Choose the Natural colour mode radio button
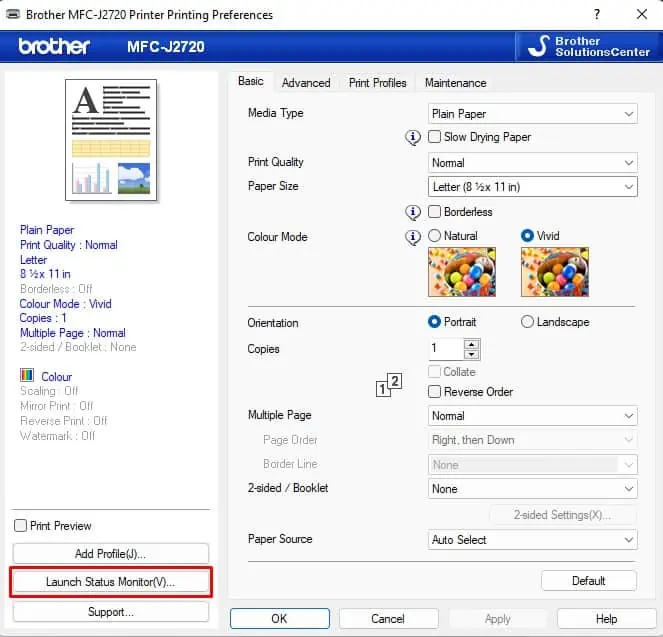663x637 pixels. [434, 235]
